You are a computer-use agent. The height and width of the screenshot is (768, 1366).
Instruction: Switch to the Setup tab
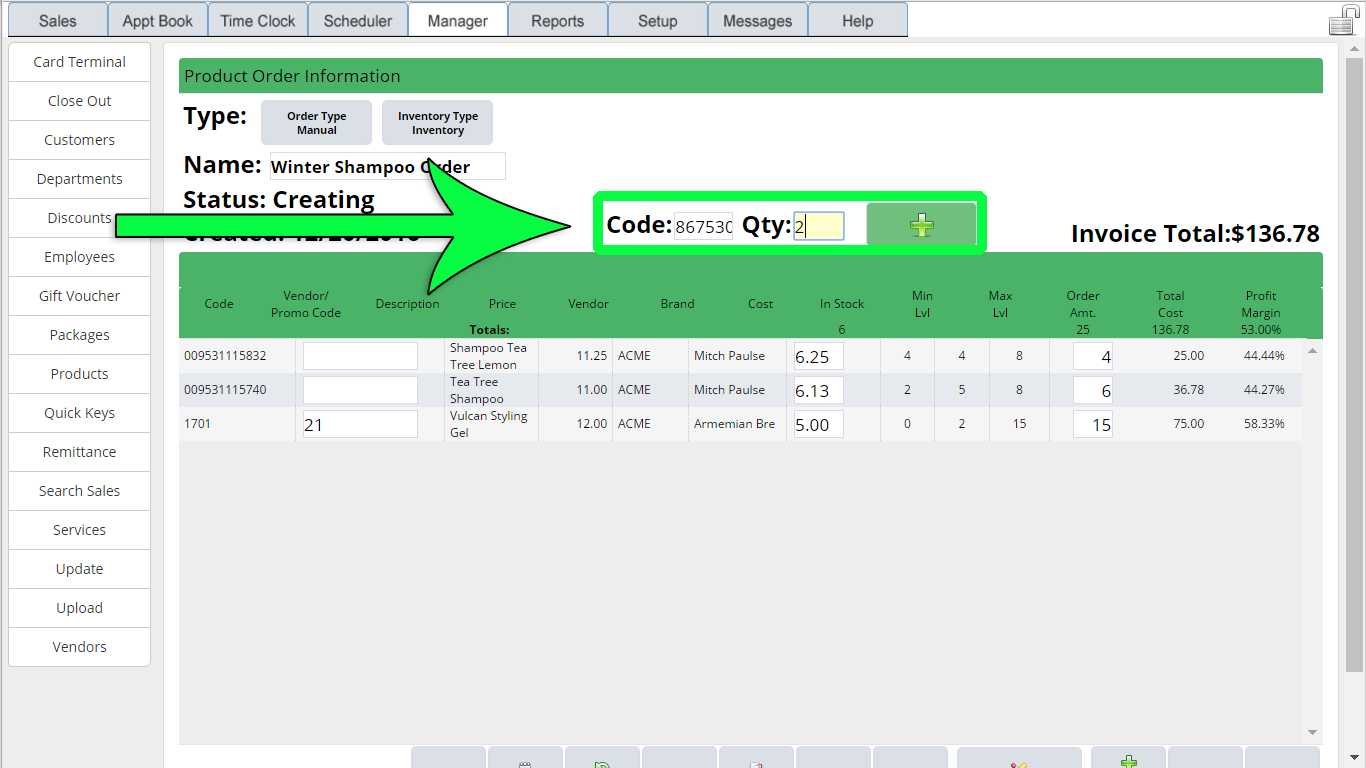(658, 21)
